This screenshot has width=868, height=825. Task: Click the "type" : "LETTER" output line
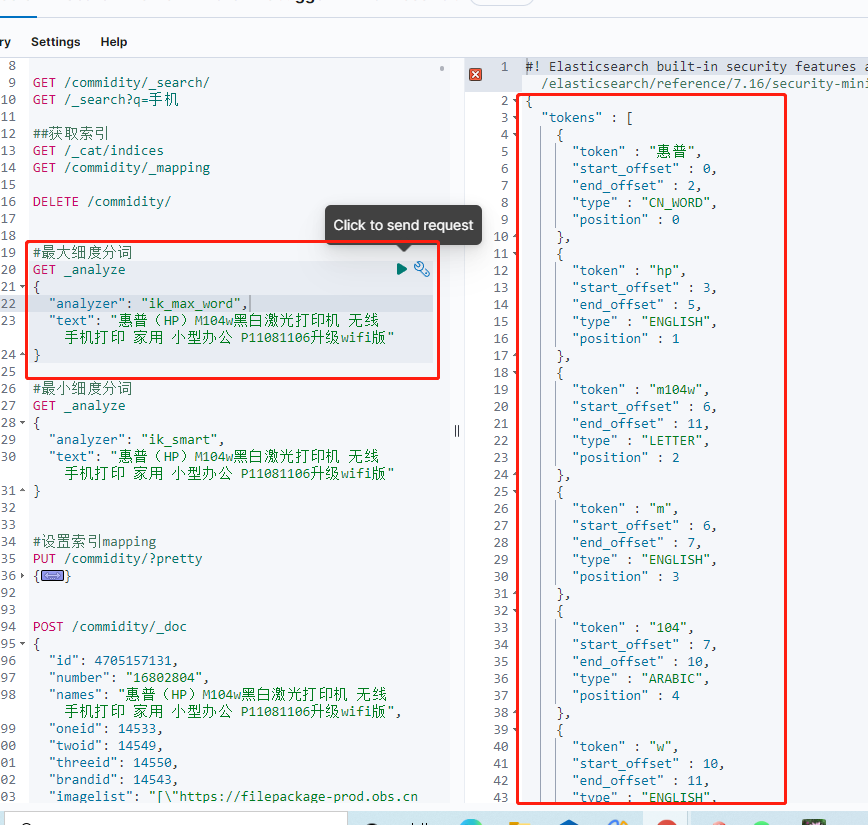[x=641, y=441]
